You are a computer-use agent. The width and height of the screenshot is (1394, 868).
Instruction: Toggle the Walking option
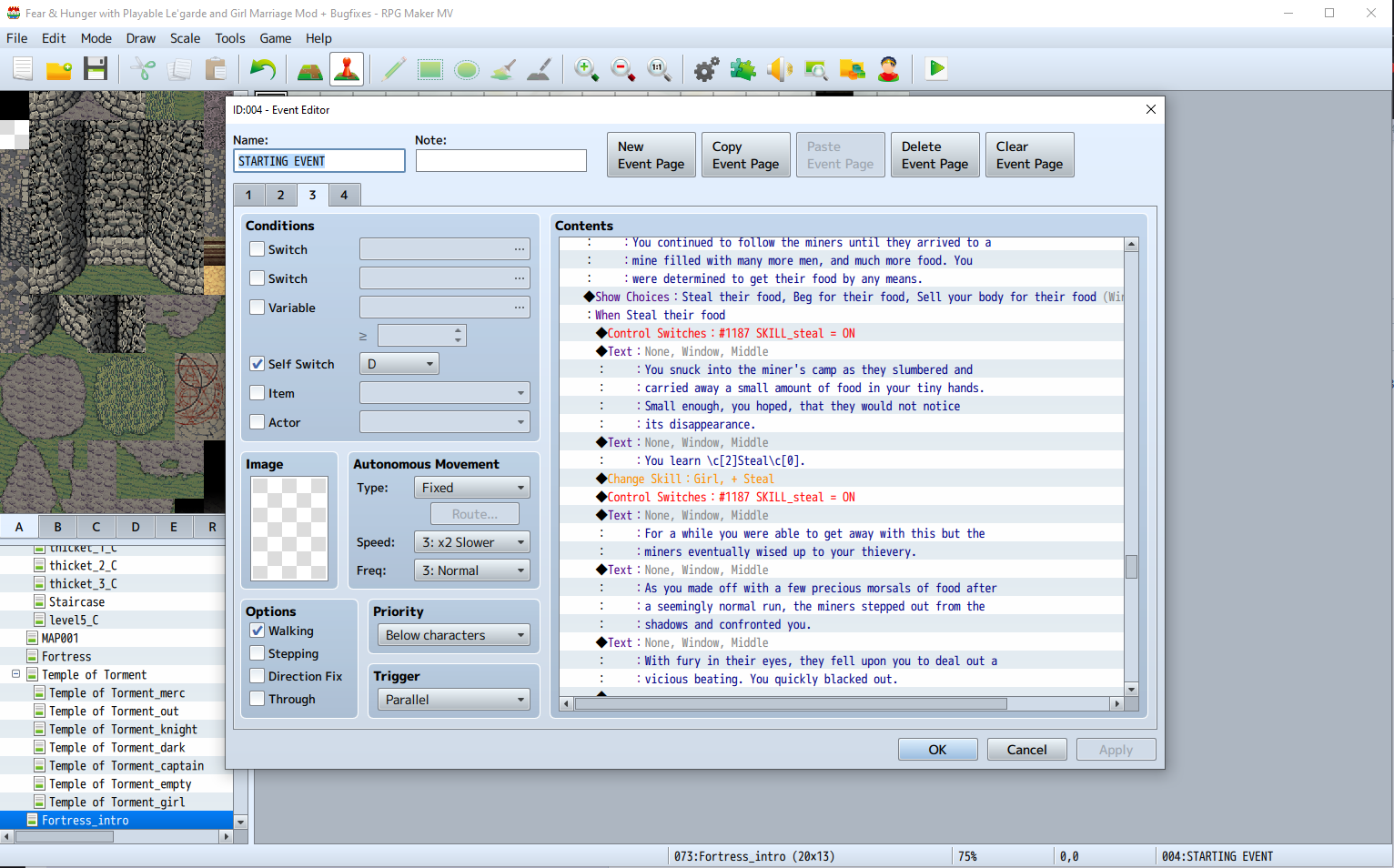(258, 631)
